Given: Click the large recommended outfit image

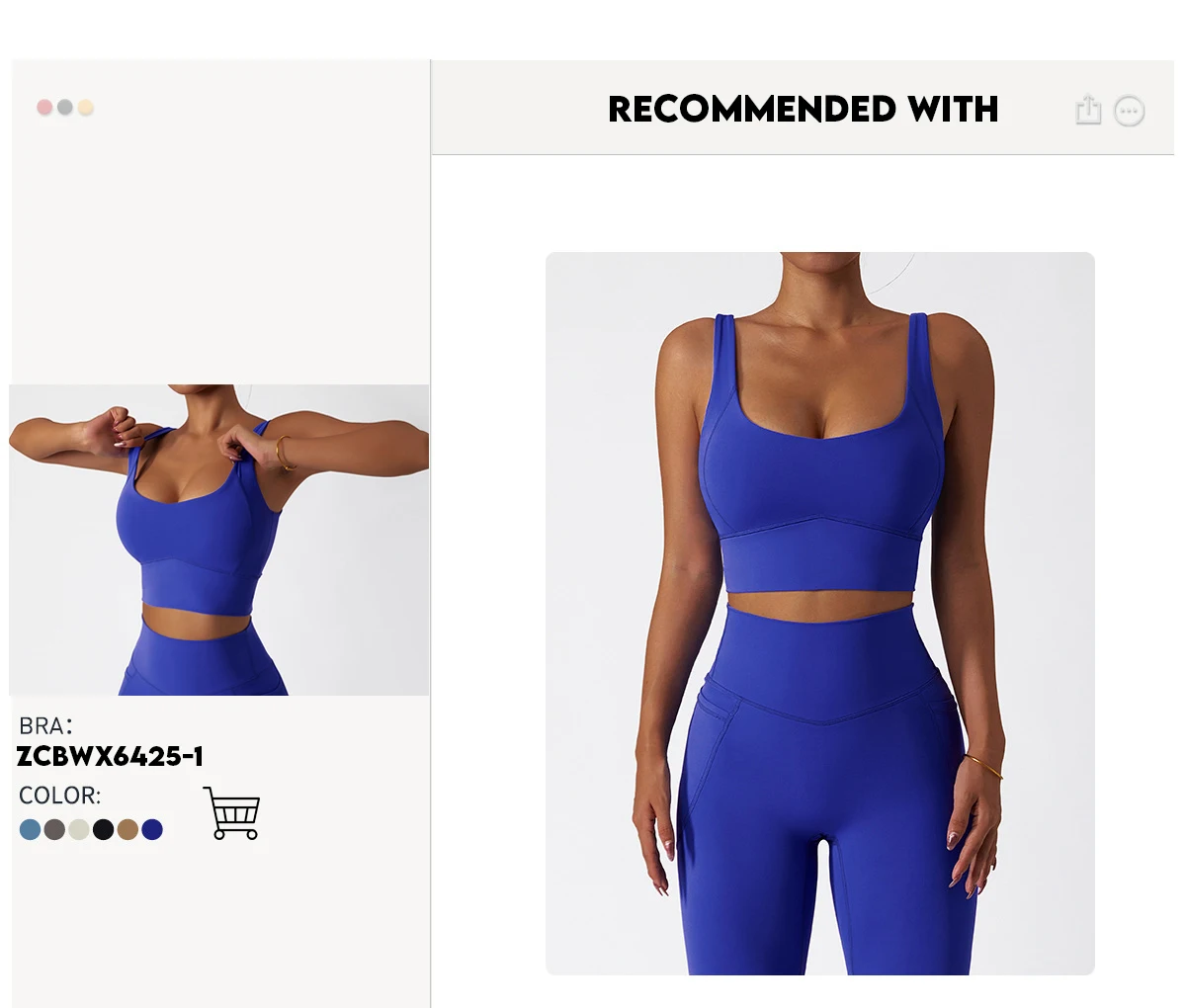Looking at the screenshot, I should coord(820,614).
